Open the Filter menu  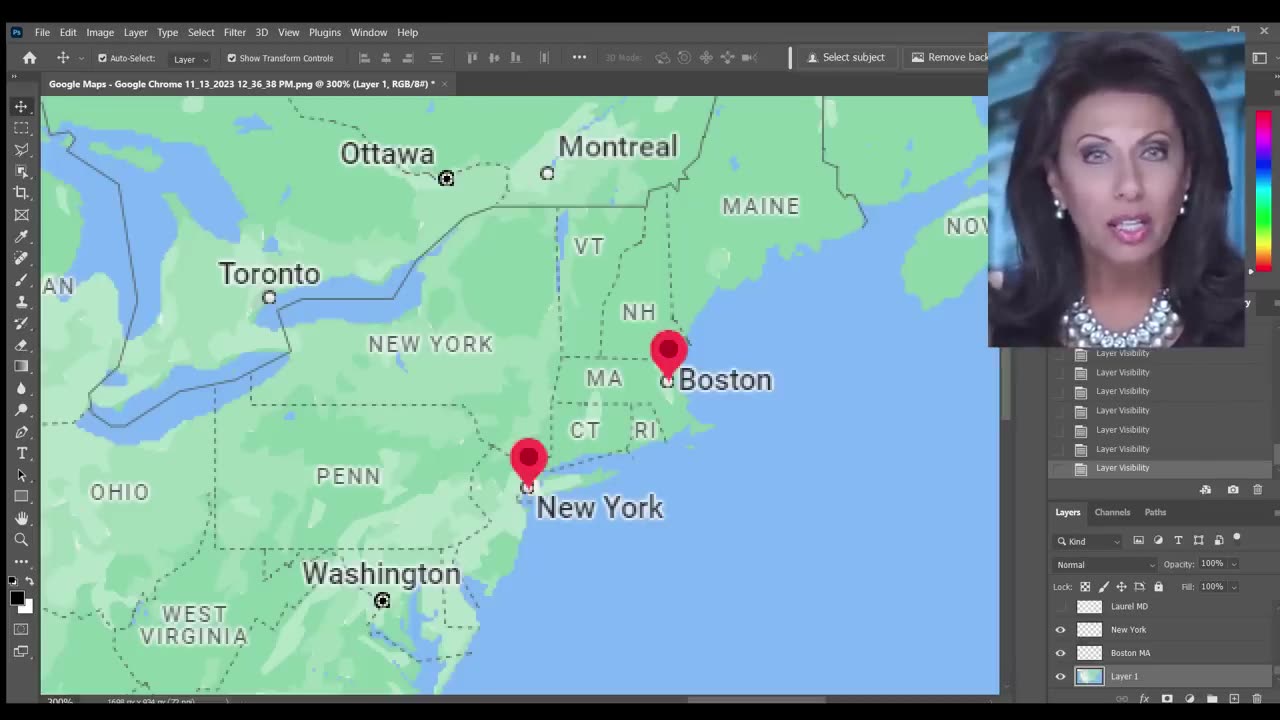[x=234, y=32]
